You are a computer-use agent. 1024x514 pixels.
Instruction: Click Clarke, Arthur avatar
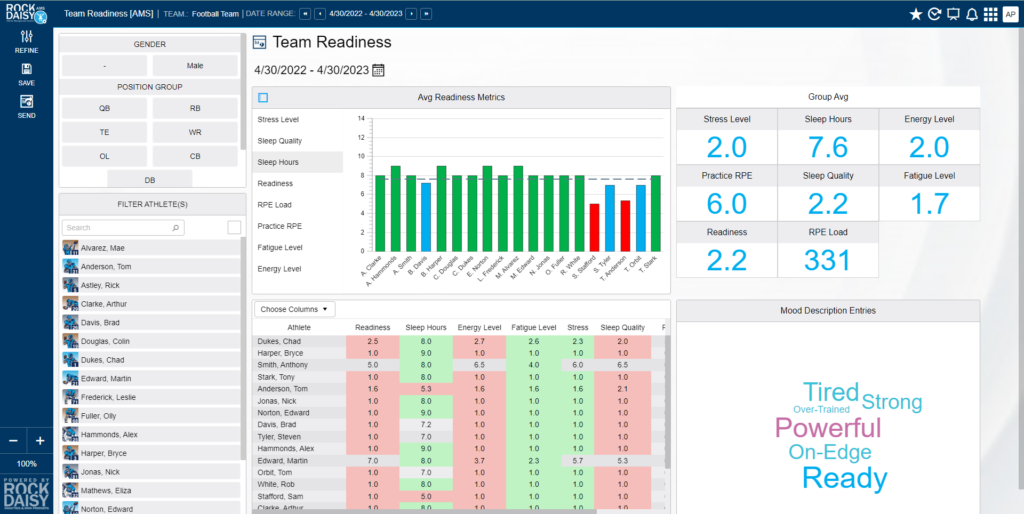pos(70,304)
